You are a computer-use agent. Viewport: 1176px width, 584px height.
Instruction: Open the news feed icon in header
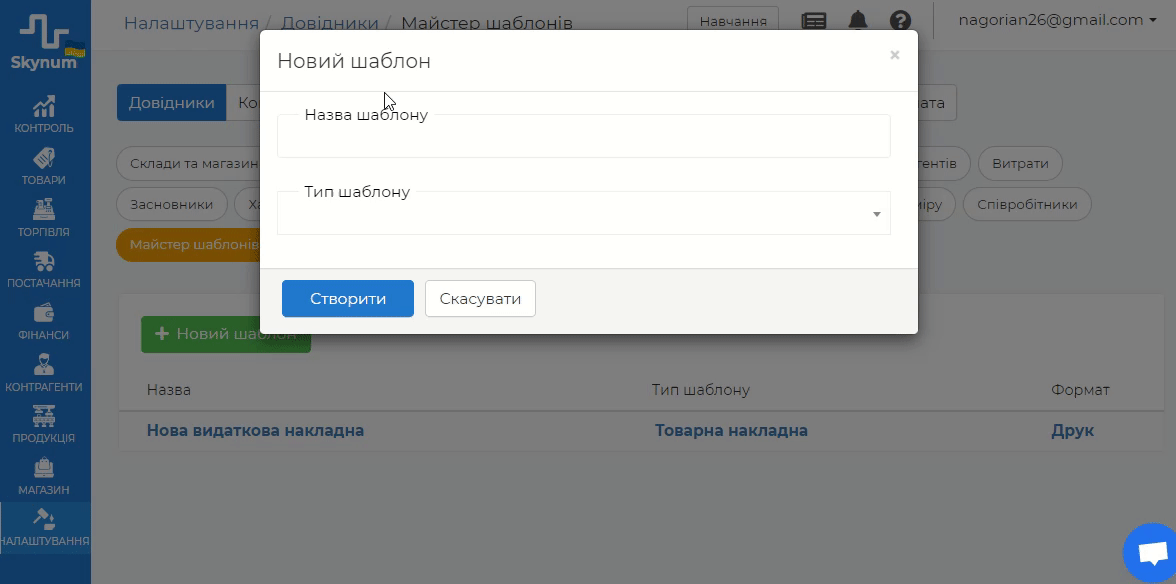coord(814,21)
